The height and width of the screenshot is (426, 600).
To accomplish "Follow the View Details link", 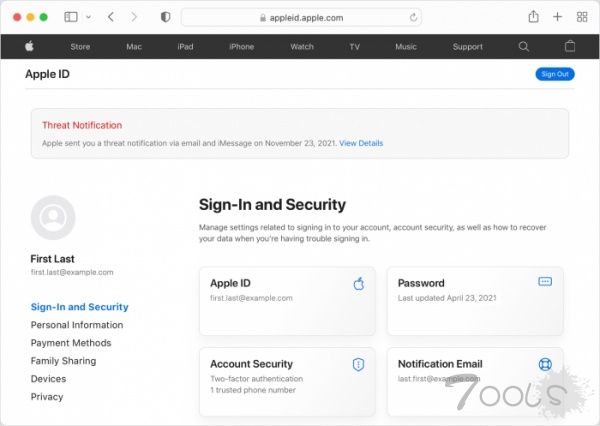I will tap(361, 143).
